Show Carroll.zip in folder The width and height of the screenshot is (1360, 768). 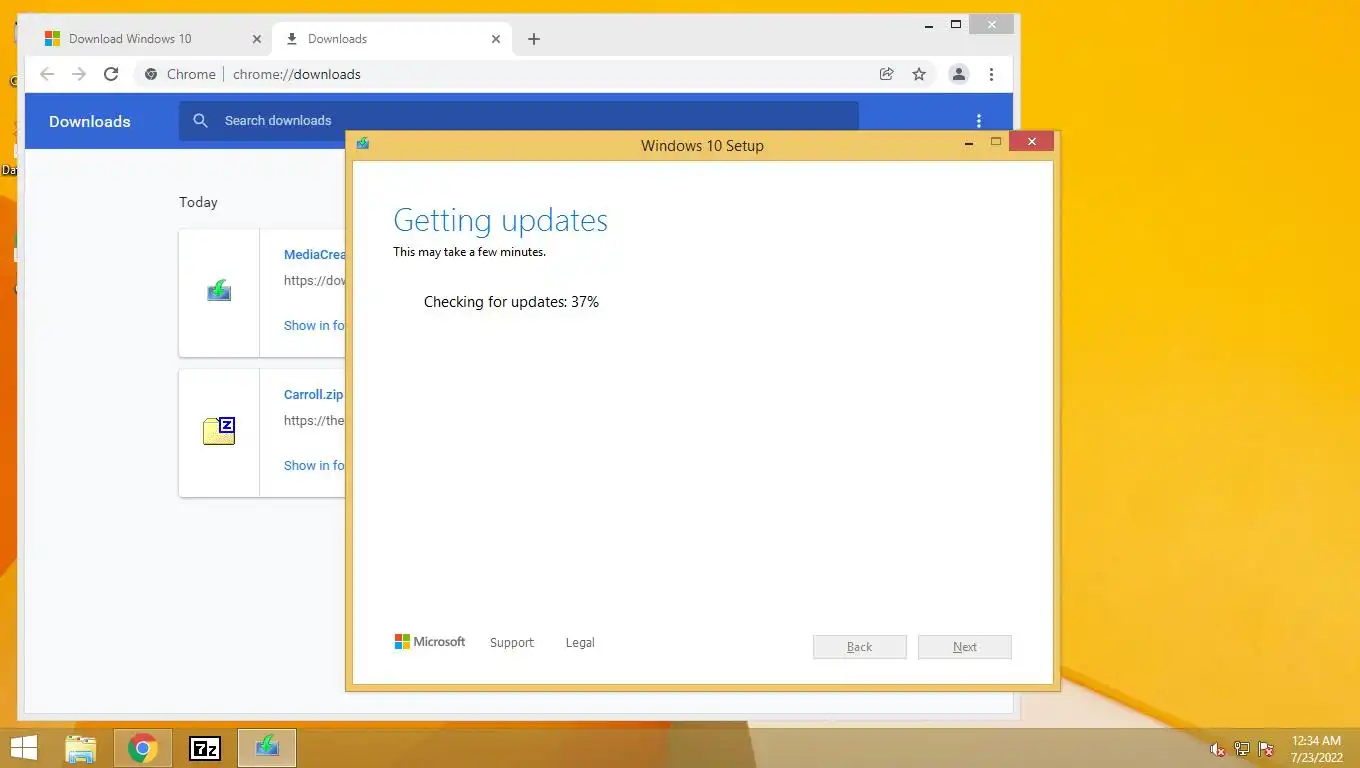coord(314,465)
